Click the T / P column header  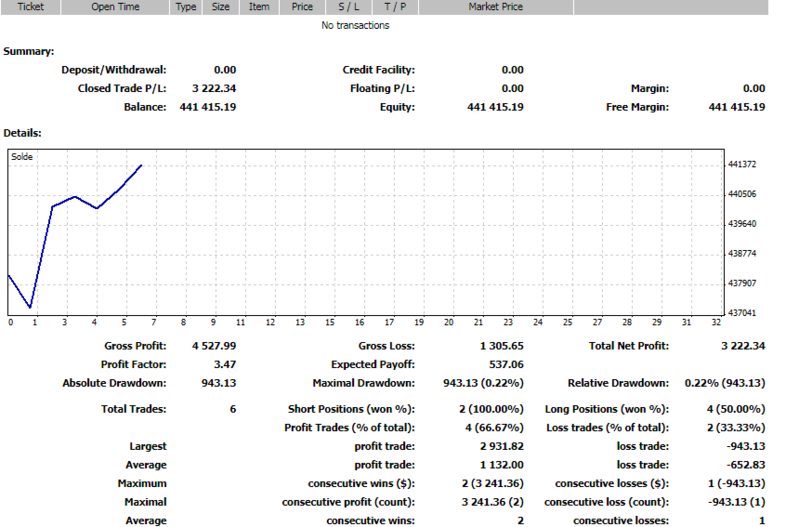click(395, 7)
